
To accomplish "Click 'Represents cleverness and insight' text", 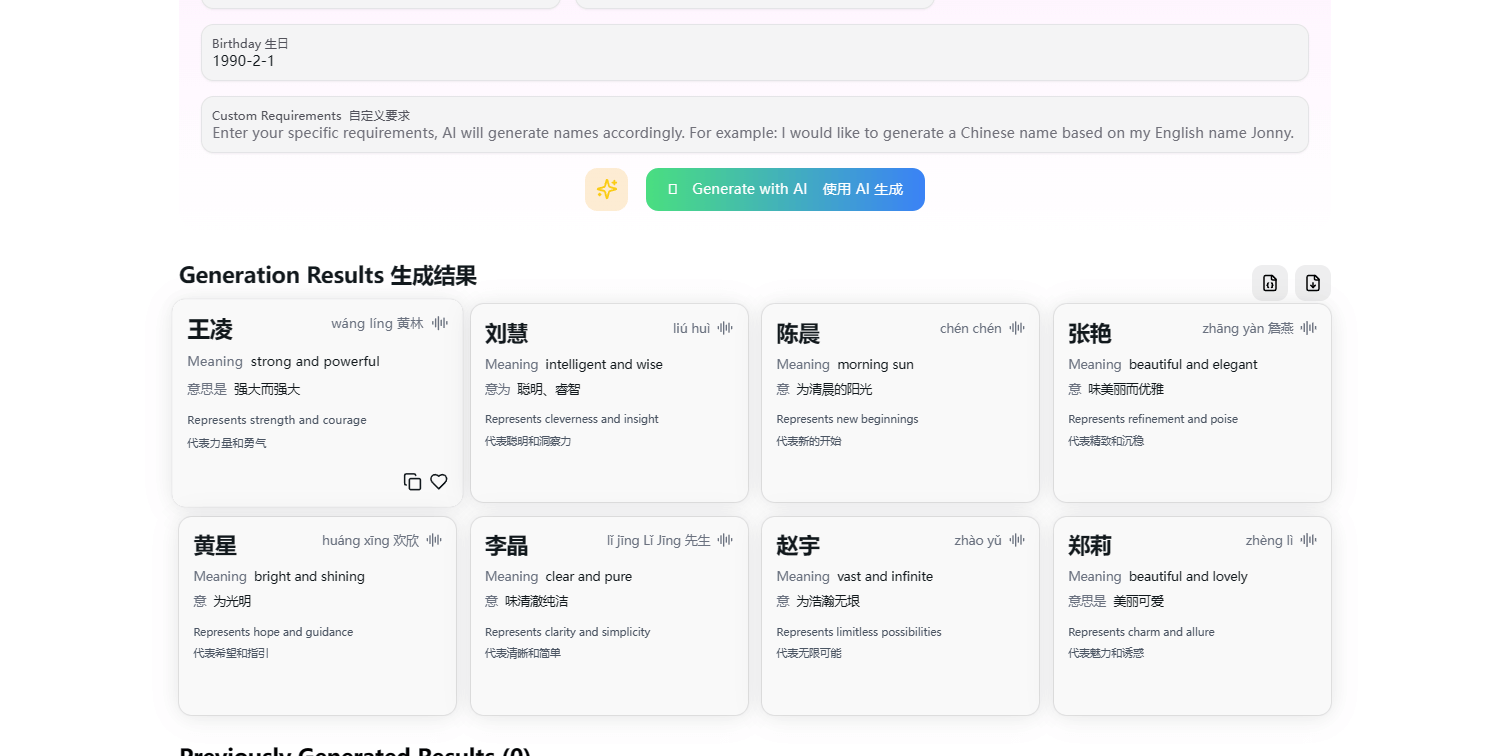I will (x=572, y=419).
